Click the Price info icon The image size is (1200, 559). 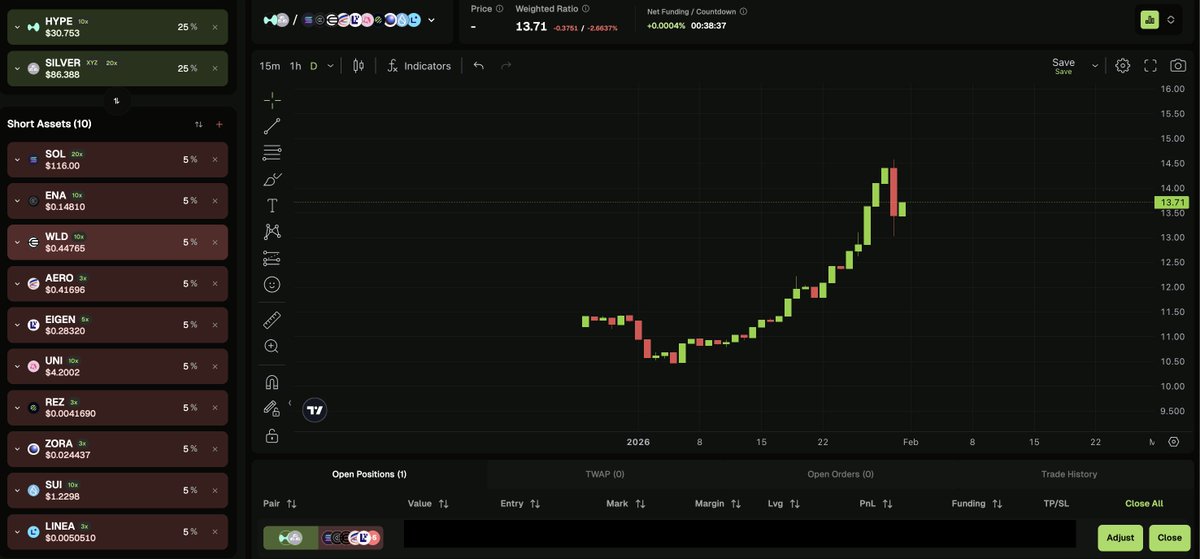pyautogui.click(x=500, y=9)
